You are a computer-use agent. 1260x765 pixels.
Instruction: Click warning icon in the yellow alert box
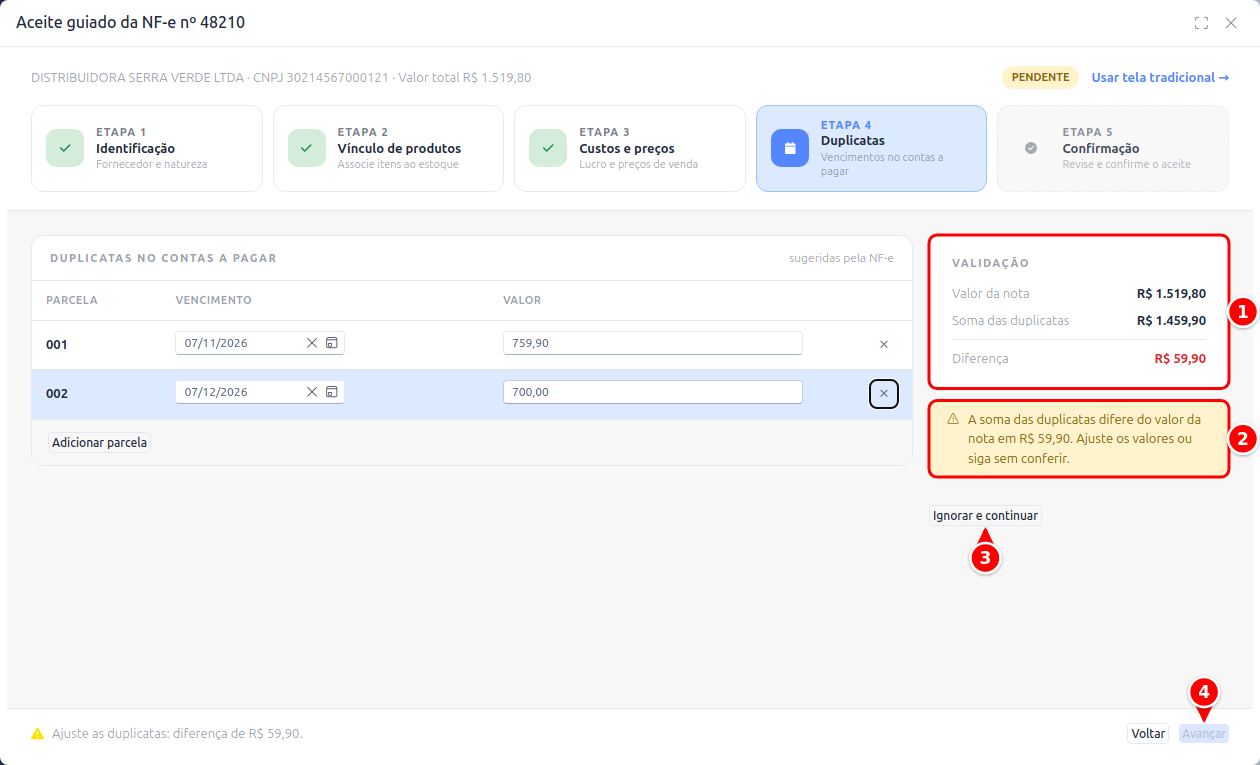(x=953, y=419)
